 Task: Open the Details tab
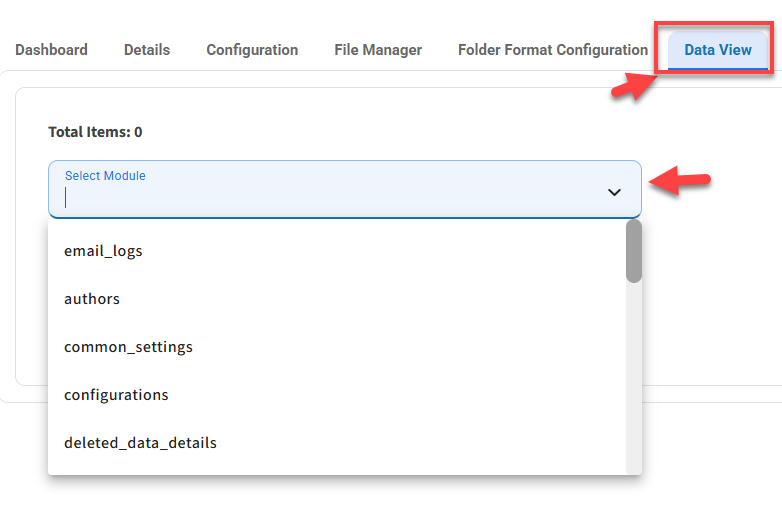coord(147,50)
